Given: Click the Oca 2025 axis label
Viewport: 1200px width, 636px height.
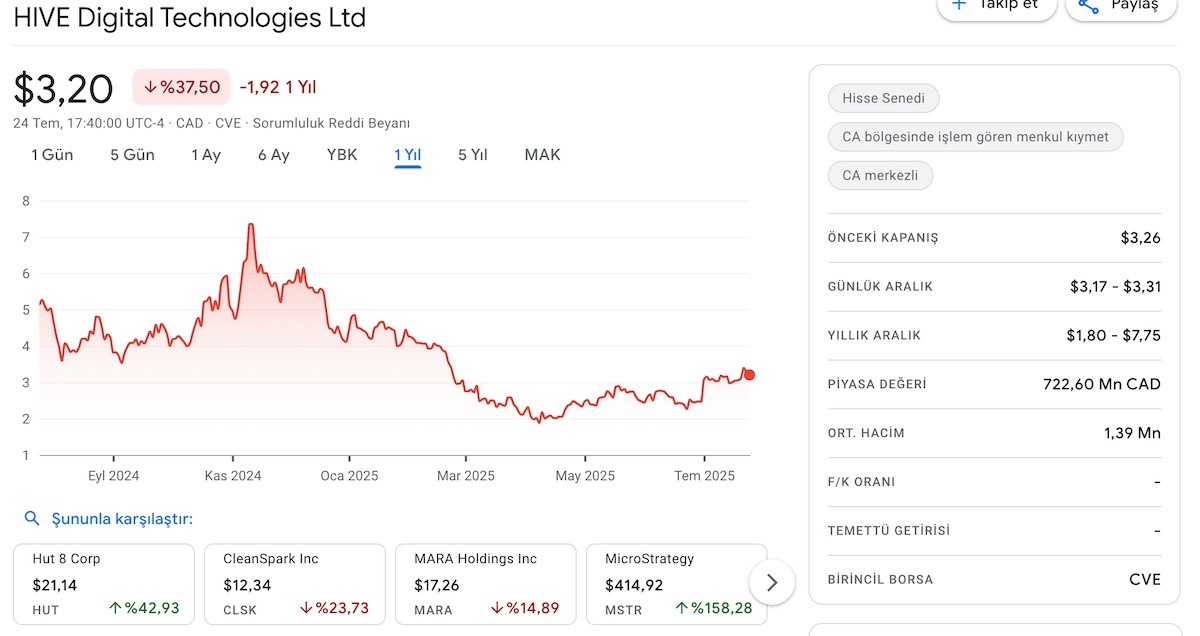Looking at the screenshot, I should click(349, 476).
